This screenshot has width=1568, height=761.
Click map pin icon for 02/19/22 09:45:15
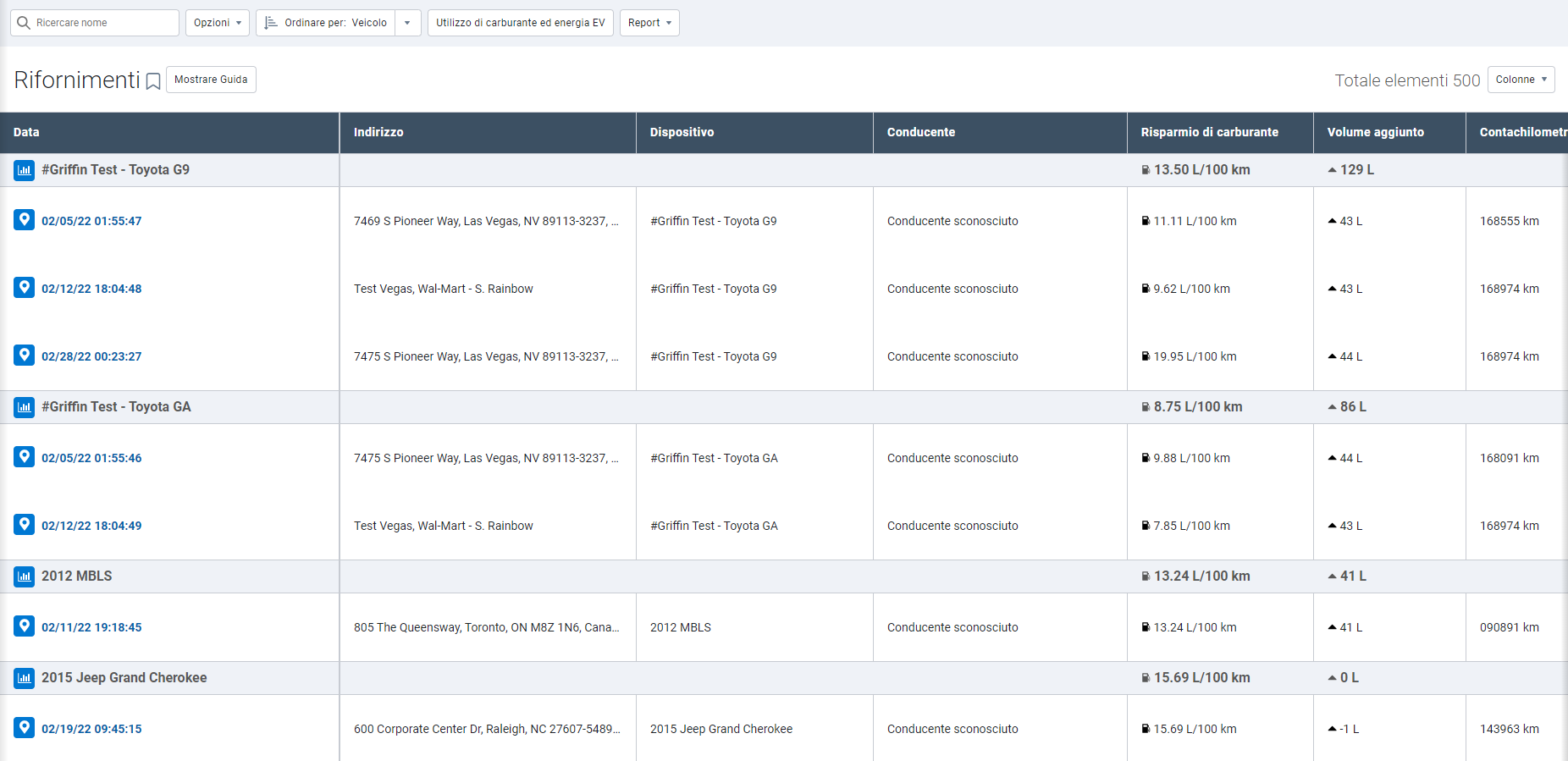click(x=25, y=728)
